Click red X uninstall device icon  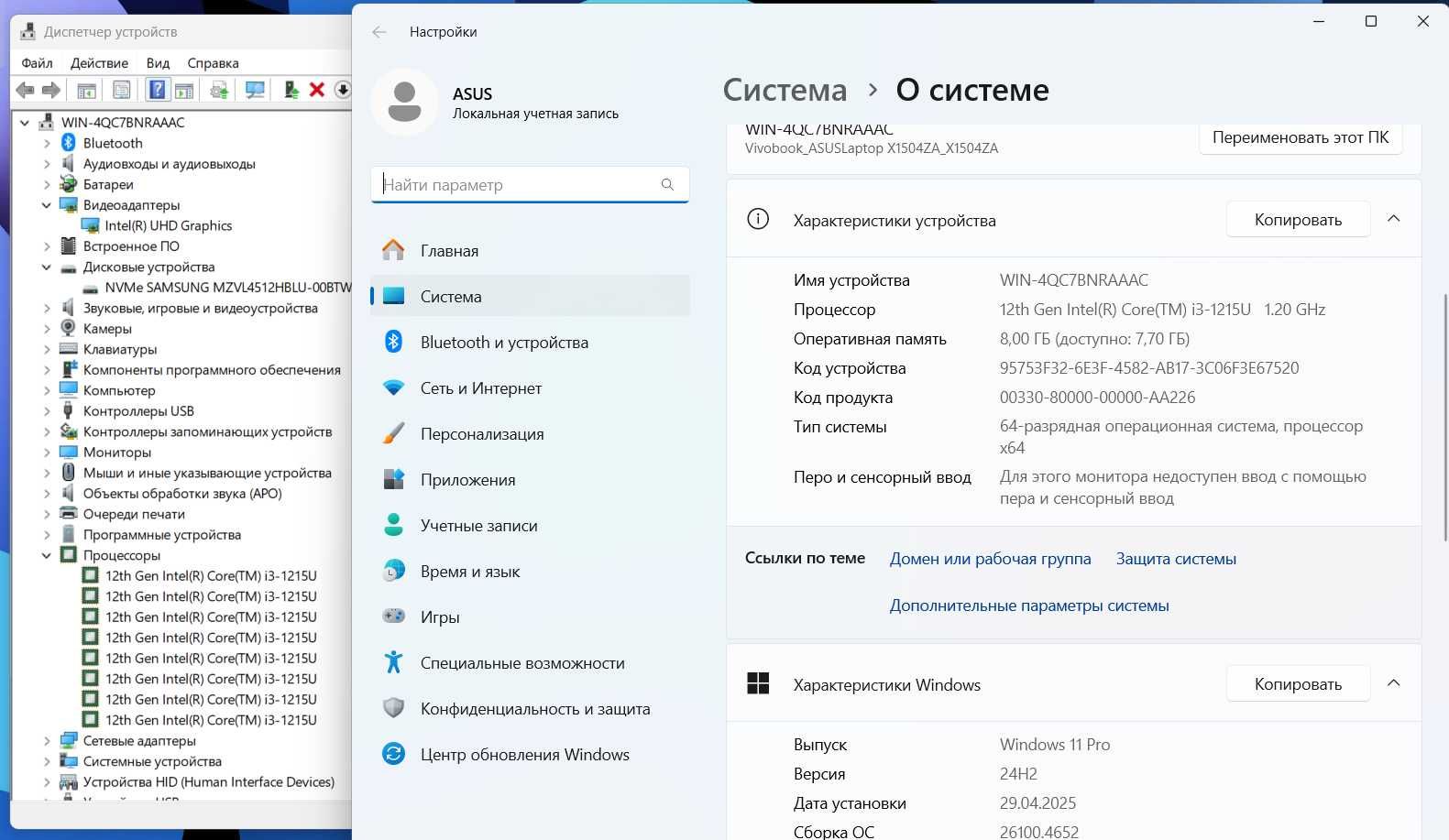click(x=317, y=90)
